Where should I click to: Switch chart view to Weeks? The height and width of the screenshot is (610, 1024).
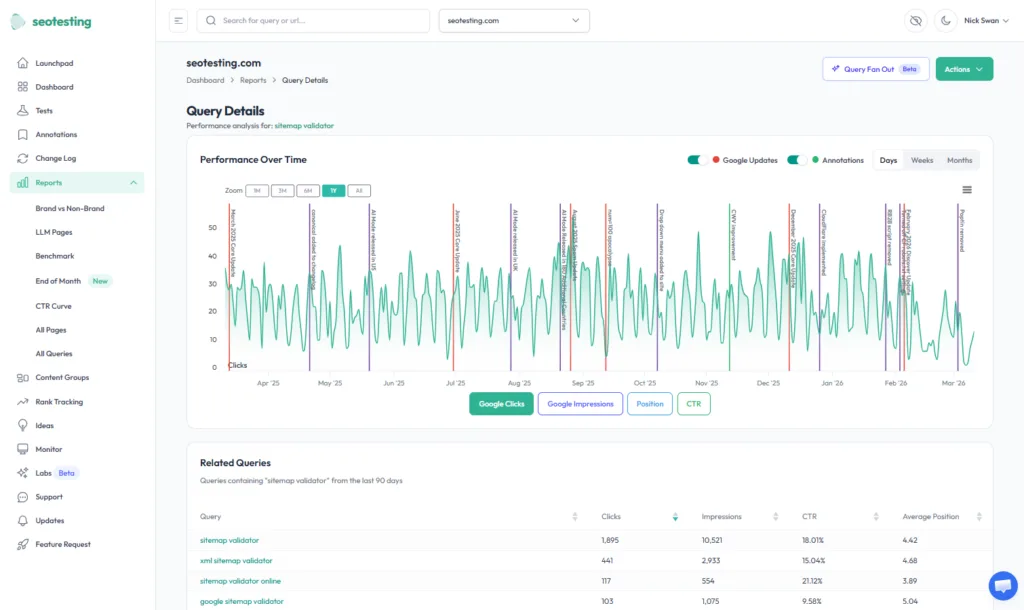(921, 159)
